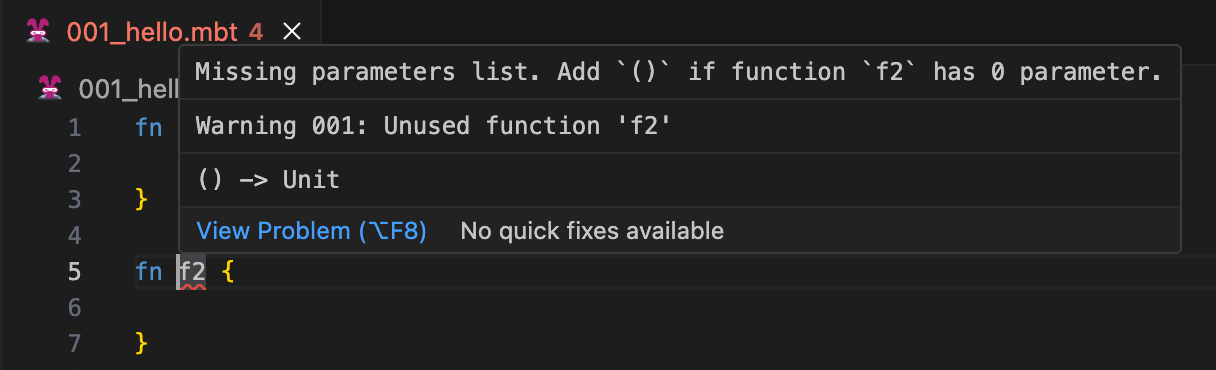
Task: Click line number 1 in the gutter
Action: [74, 127]
